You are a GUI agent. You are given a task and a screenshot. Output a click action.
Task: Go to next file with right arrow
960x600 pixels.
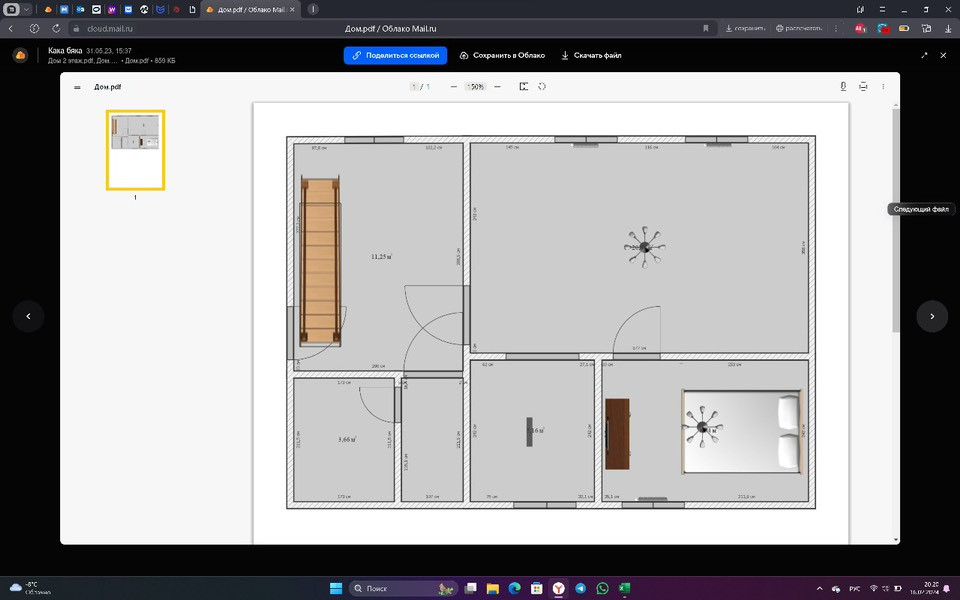(932, 316)
